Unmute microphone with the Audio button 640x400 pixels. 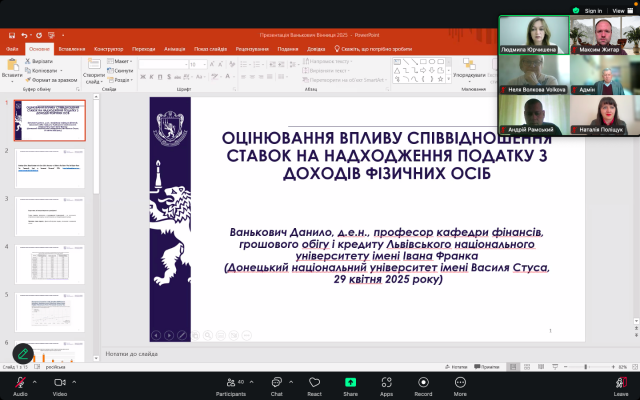tap(19, 382)
